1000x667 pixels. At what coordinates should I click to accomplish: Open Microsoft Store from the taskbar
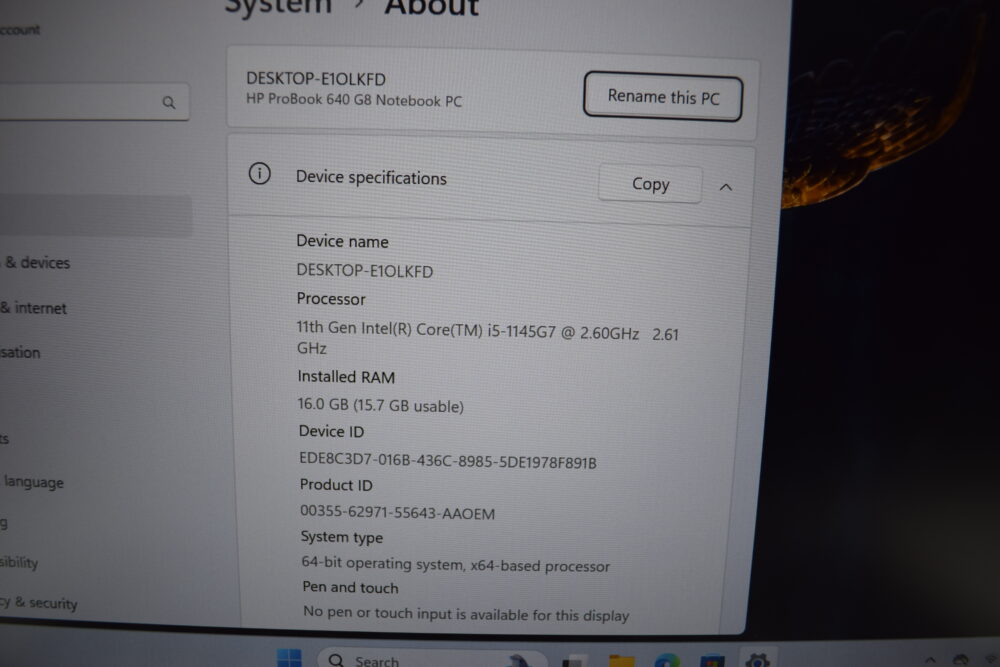point(712,661)
